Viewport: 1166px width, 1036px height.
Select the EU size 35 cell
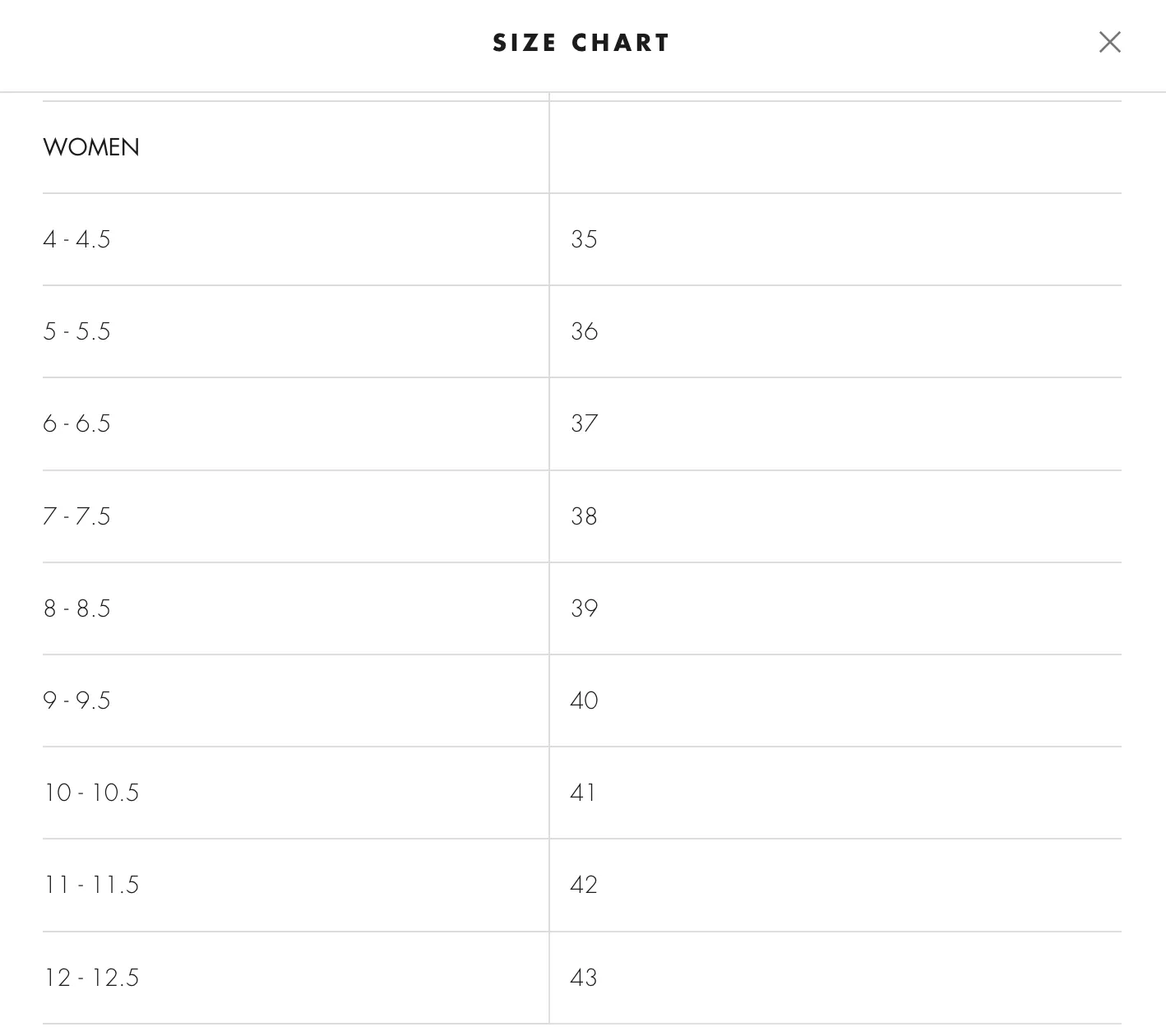coord(835,239)
